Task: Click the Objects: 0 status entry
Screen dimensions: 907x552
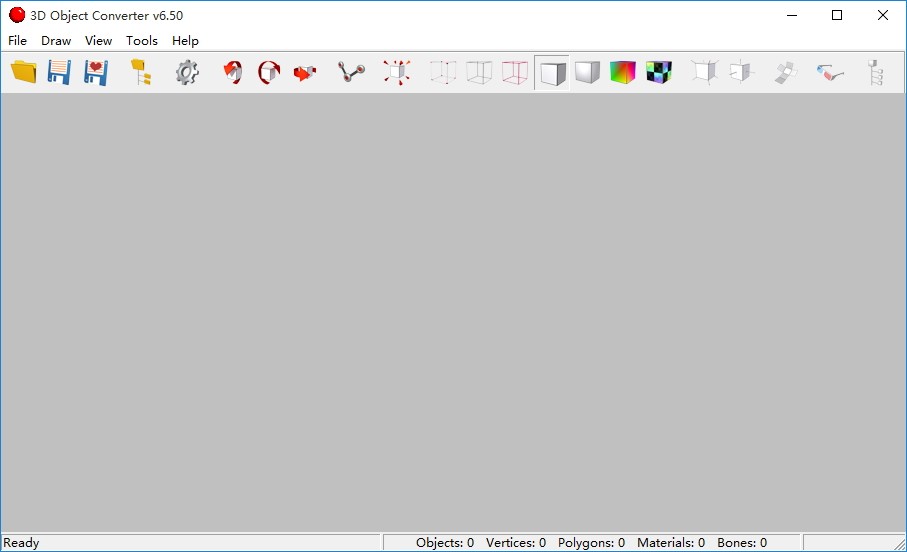Action: tap(445, 543)
